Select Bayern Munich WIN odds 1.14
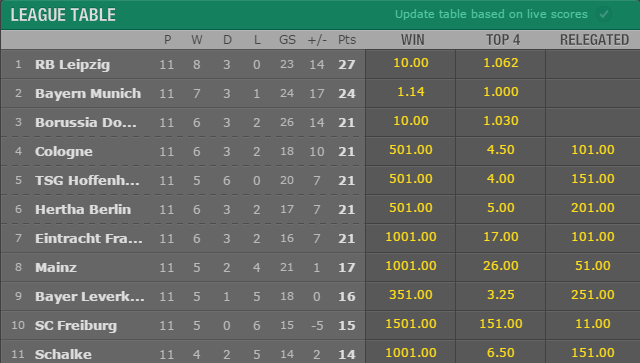Screen dimensions: 640x363 click(x=411, y=92)
